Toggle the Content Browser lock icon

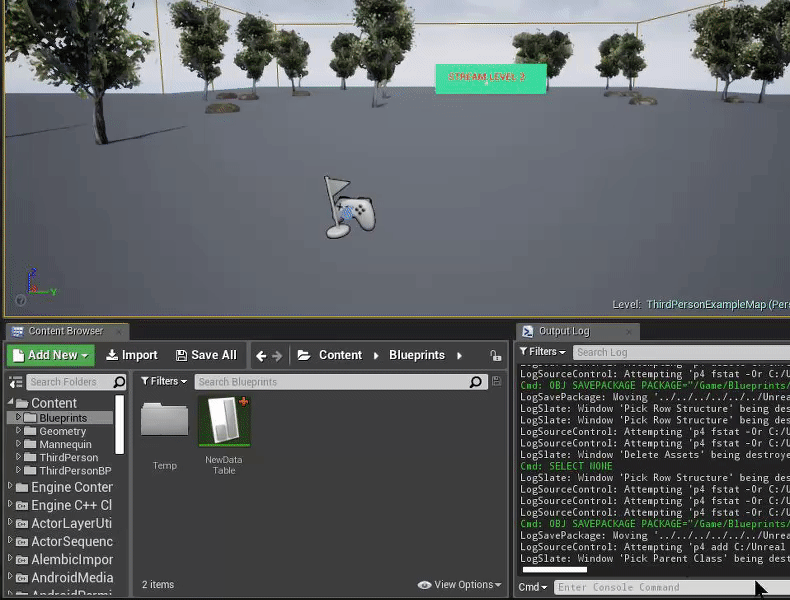click(496, 356)
